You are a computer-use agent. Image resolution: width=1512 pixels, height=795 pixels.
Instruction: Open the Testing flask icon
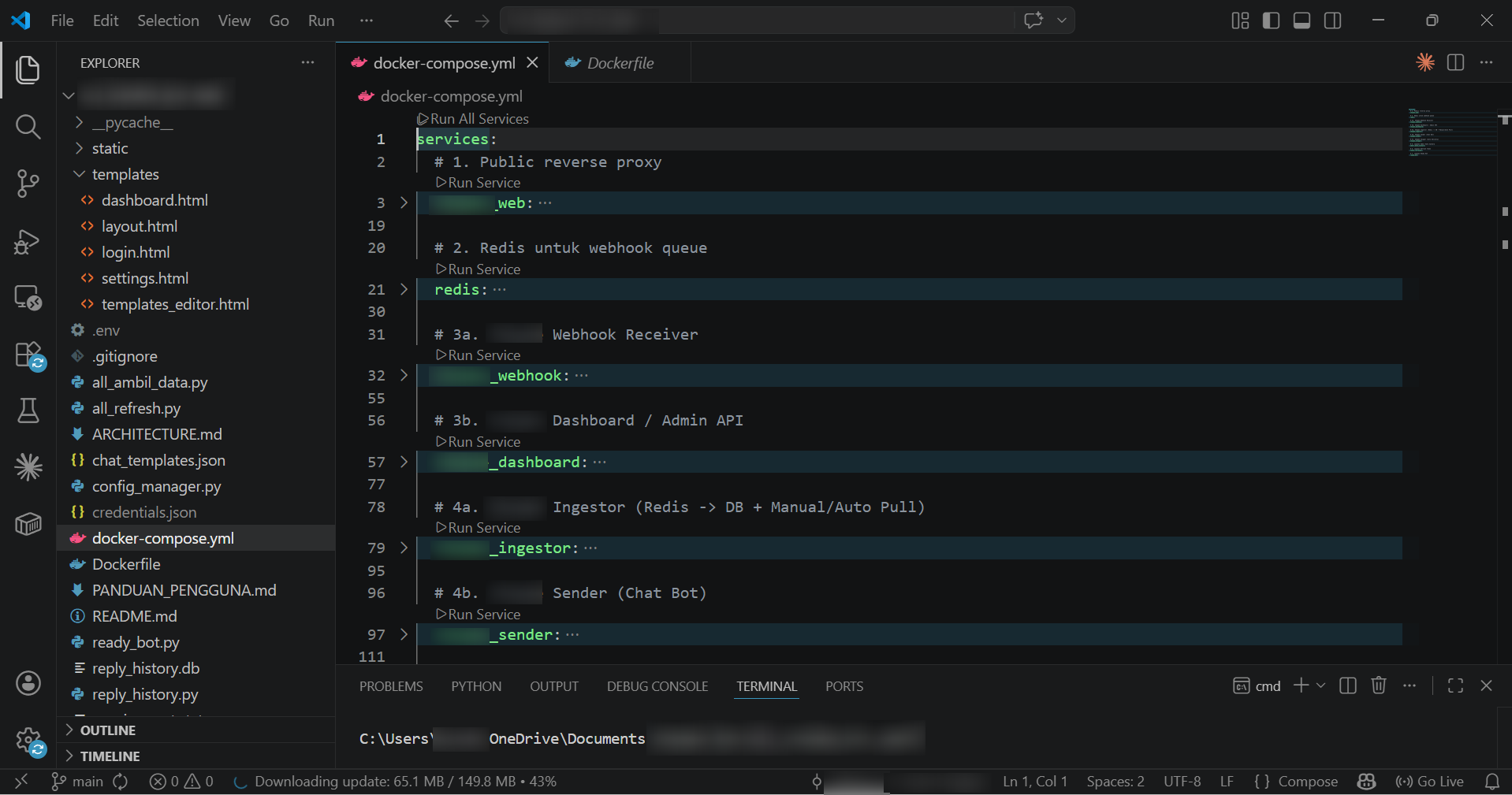coord(28,411)
